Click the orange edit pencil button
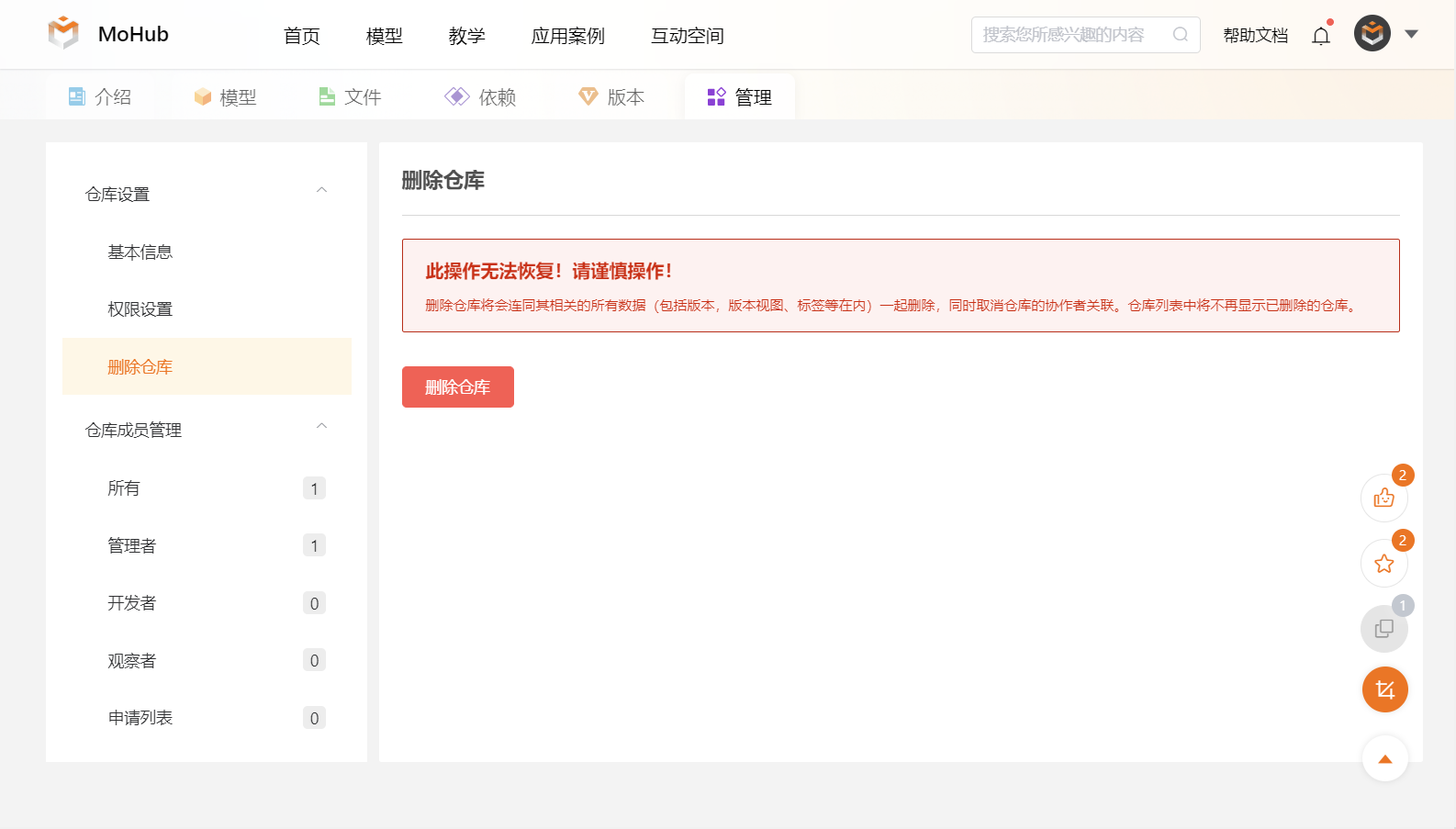1456x829 pixels. [x=1385, y=689]
